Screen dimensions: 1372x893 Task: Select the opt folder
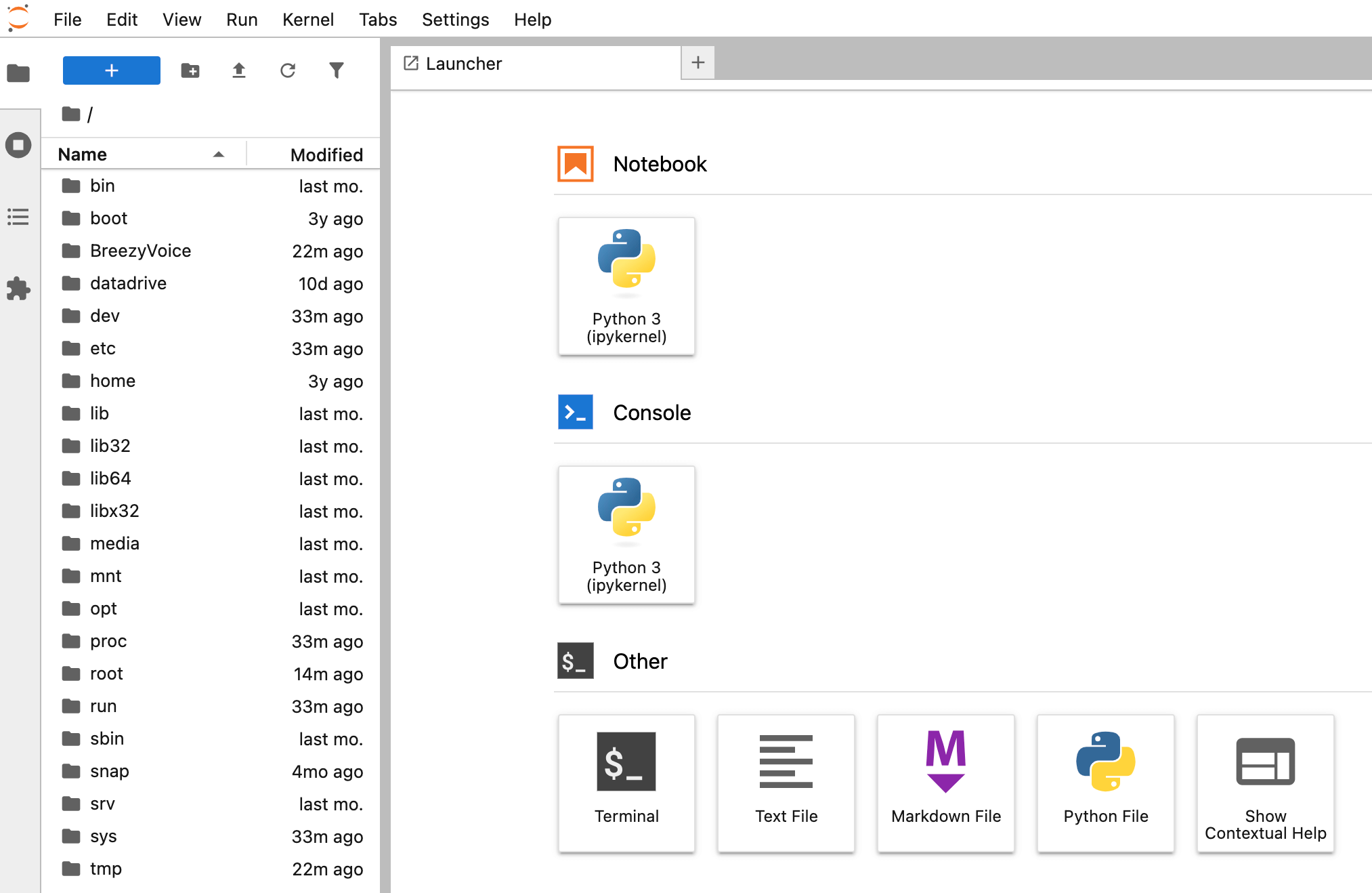pyautogui.click(x=211, y=608)
